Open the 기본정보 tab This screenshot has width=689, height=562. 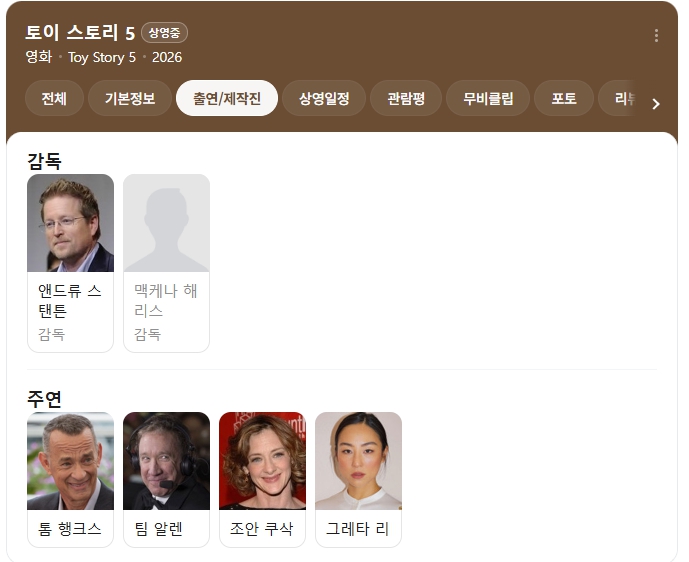point(130,98)
